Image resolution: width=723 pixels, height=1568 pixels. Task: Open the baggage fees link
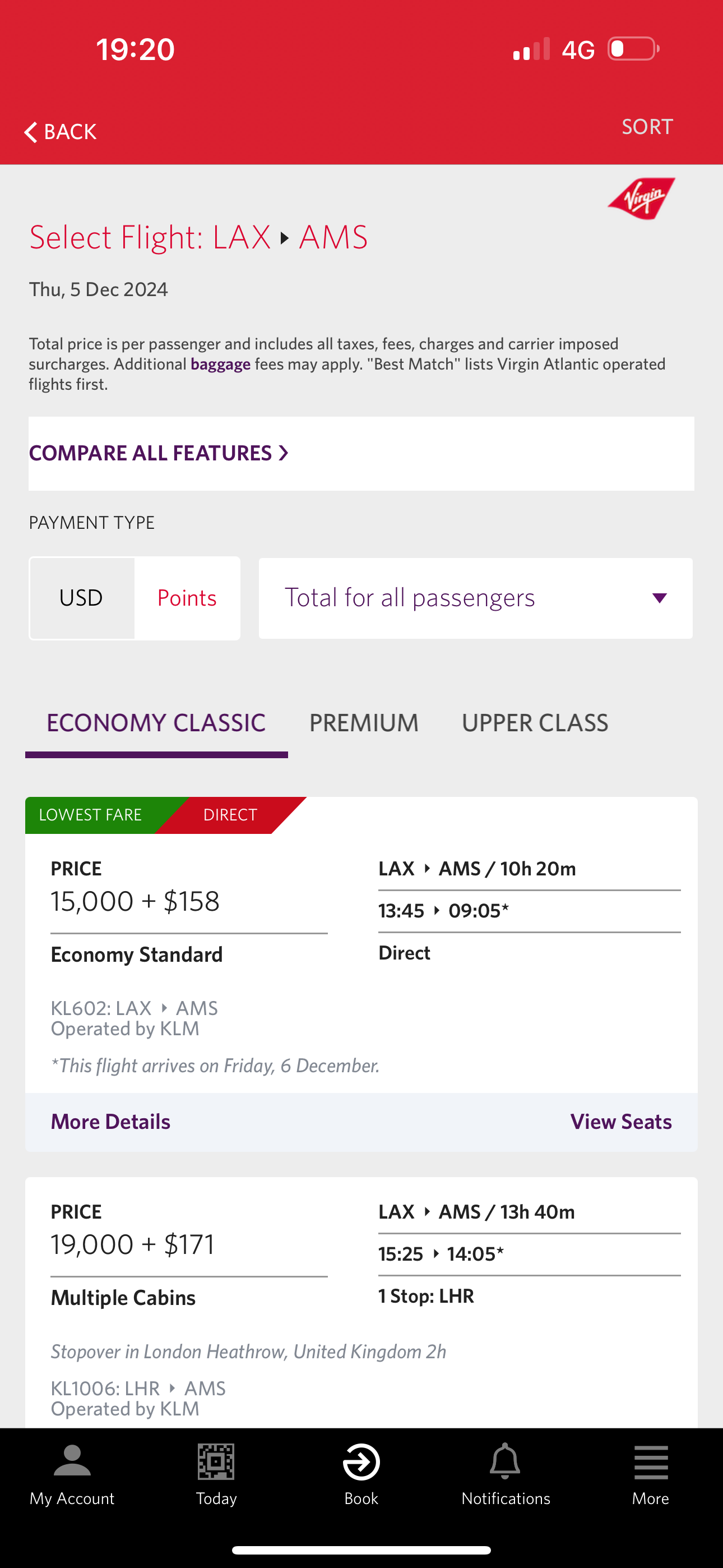220,365
